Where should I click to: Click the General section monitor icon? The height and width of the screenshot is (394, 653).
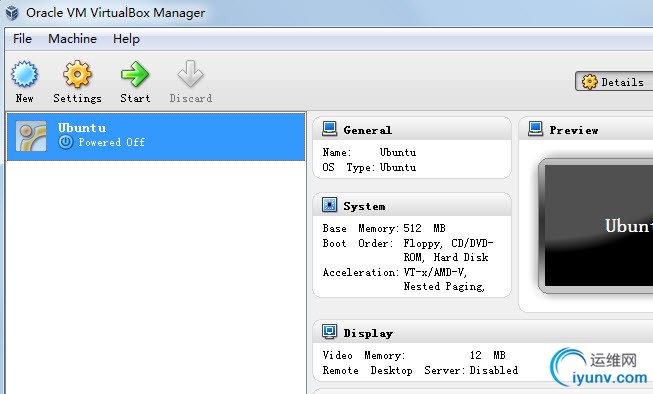pos(329,129)
